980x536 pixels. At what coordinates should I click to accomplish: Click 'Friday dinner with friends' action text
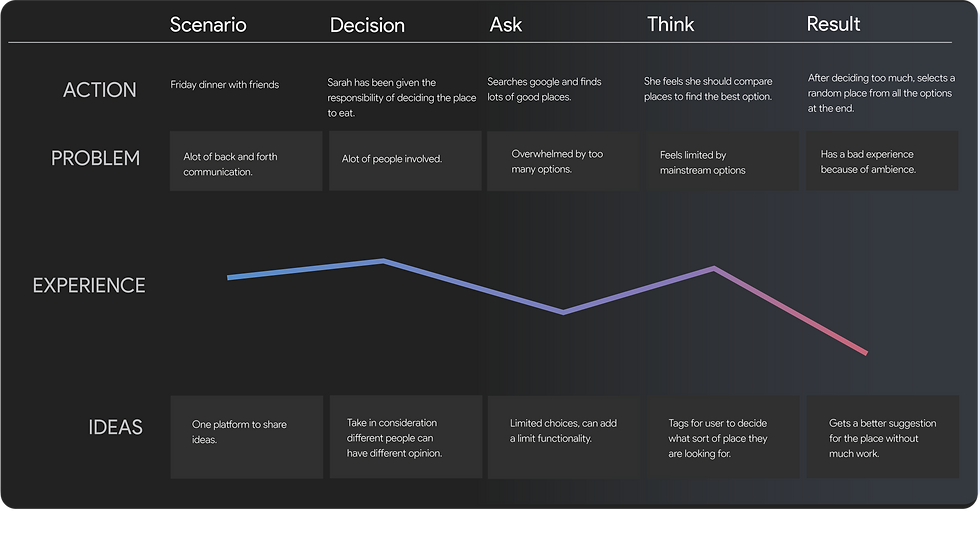225,85
